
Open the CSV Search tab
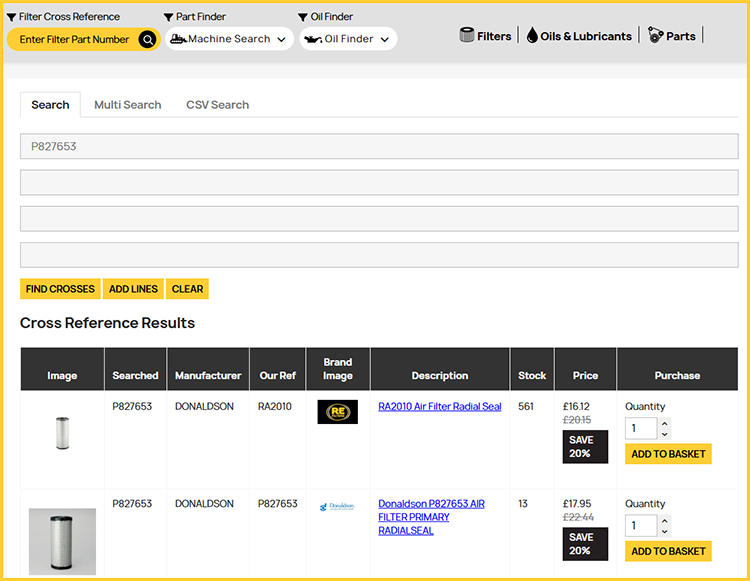tap(217, 105)
